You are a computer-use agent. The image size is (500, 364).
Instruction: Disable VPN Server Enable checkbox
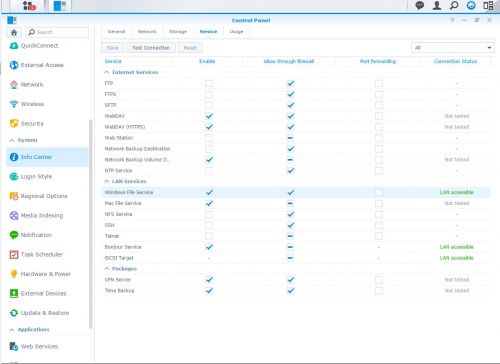[x=209, y=280]
